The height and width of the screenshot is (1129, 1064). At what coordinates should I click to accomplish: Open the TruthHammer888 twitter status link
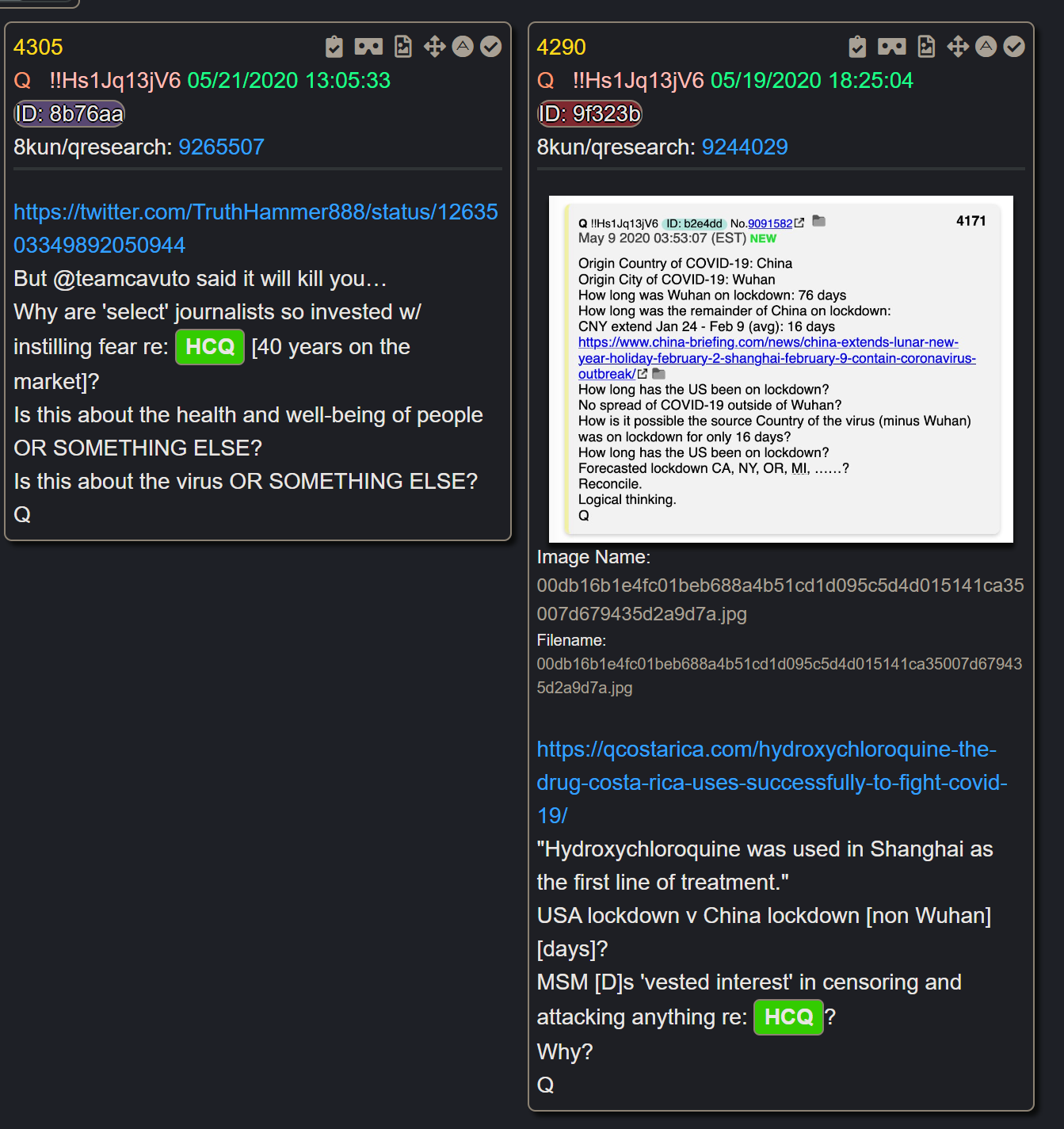click(x=256, y=228)
